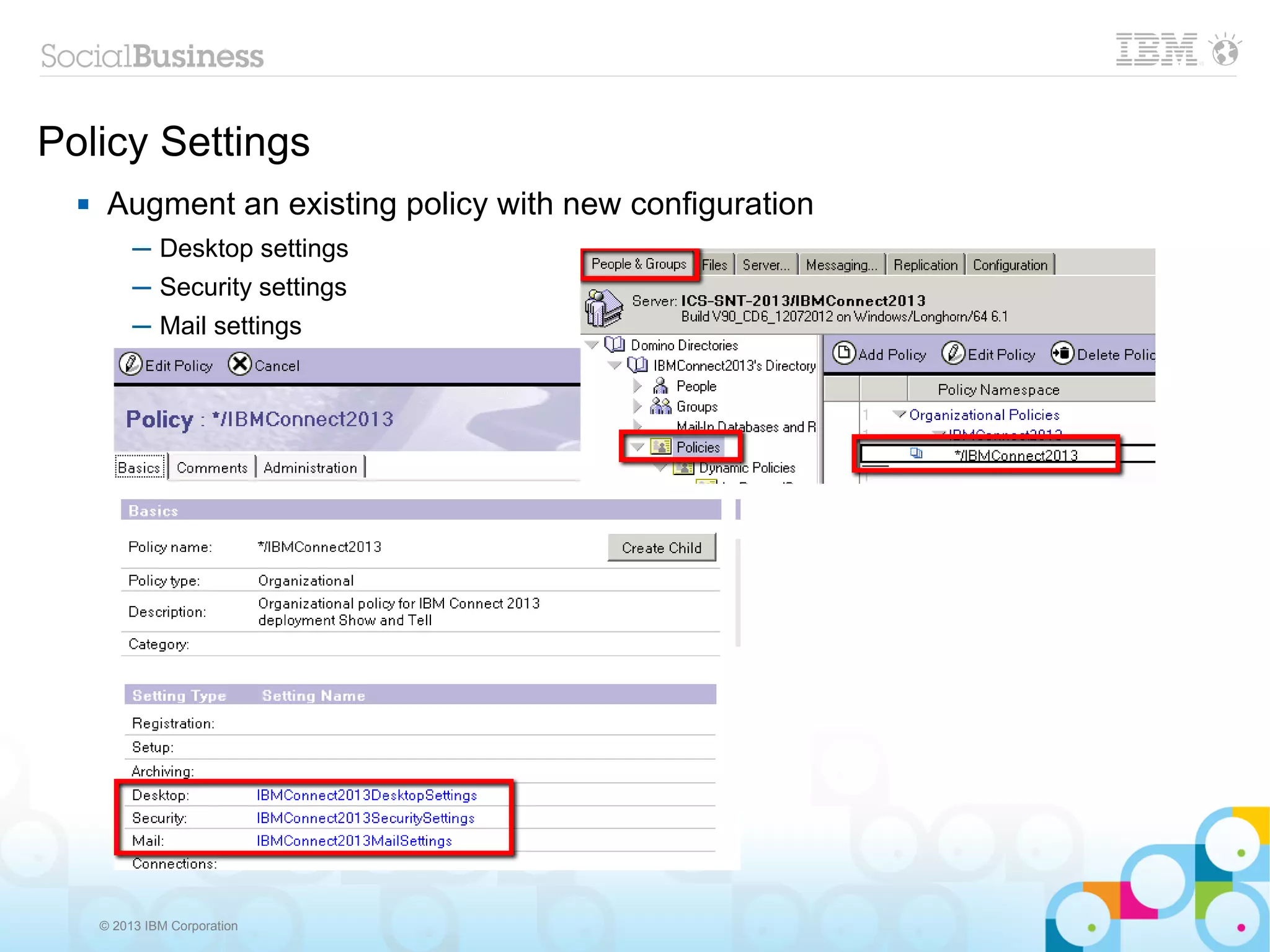Collapse the Policies tree node
Screen dimensions: 1270x952
637,447
